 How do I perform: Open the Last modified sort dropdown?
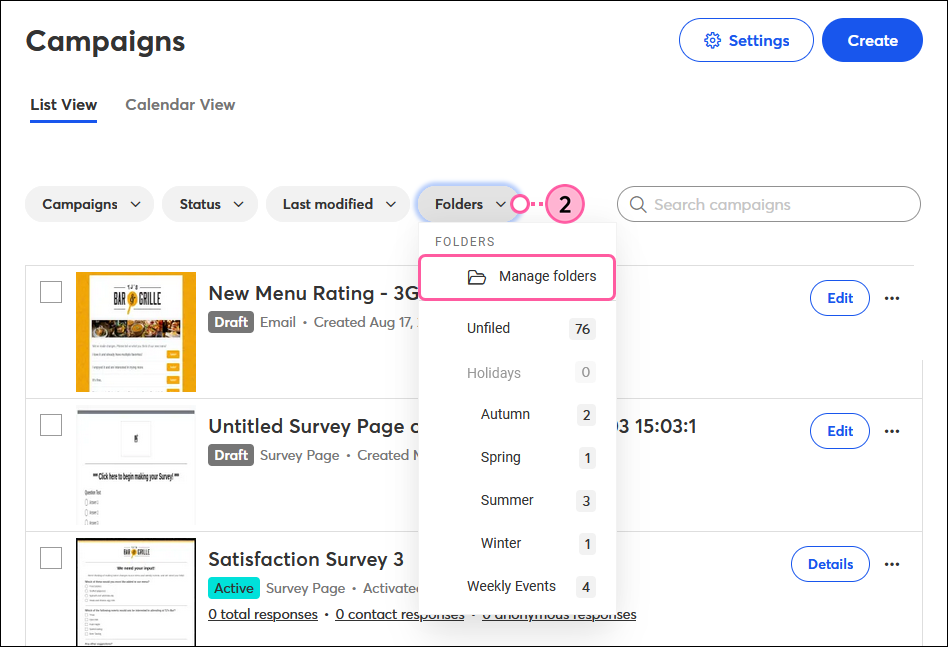point(338,204)
